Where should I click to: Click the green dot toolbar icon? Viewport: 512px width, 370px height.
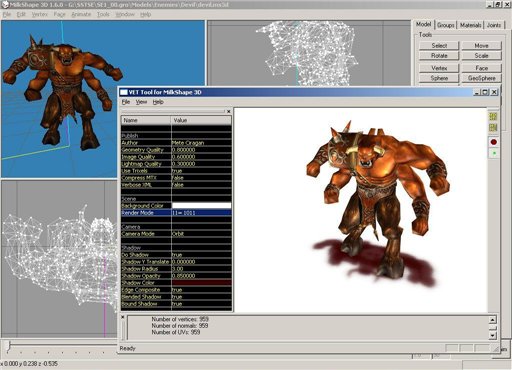click(493, 153)
